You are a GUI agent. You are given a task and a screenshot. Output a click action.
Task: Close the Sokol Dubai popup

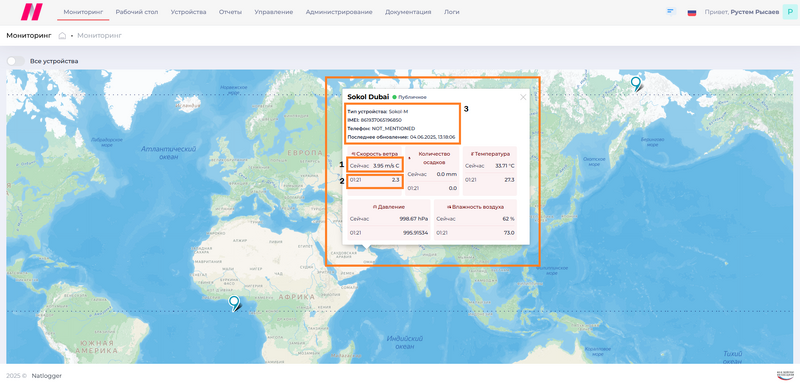(x=523, y=97)
